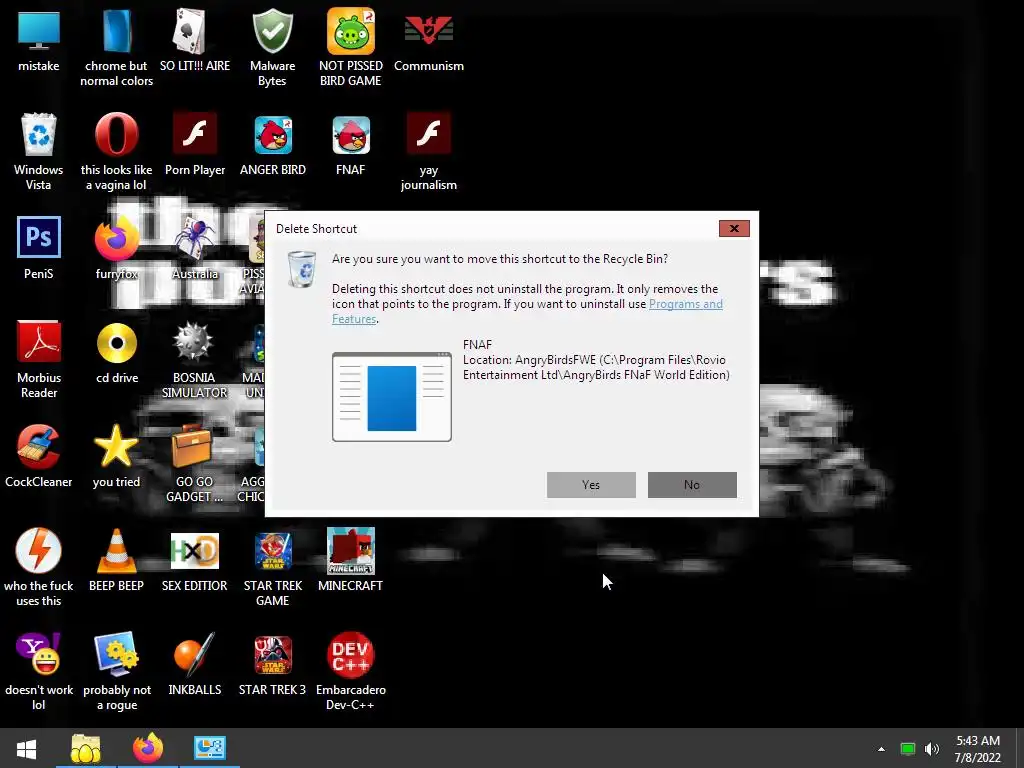Show hidden system tray icons
This screenshot has width=1024, height=768.
click(x=881, y=749)
